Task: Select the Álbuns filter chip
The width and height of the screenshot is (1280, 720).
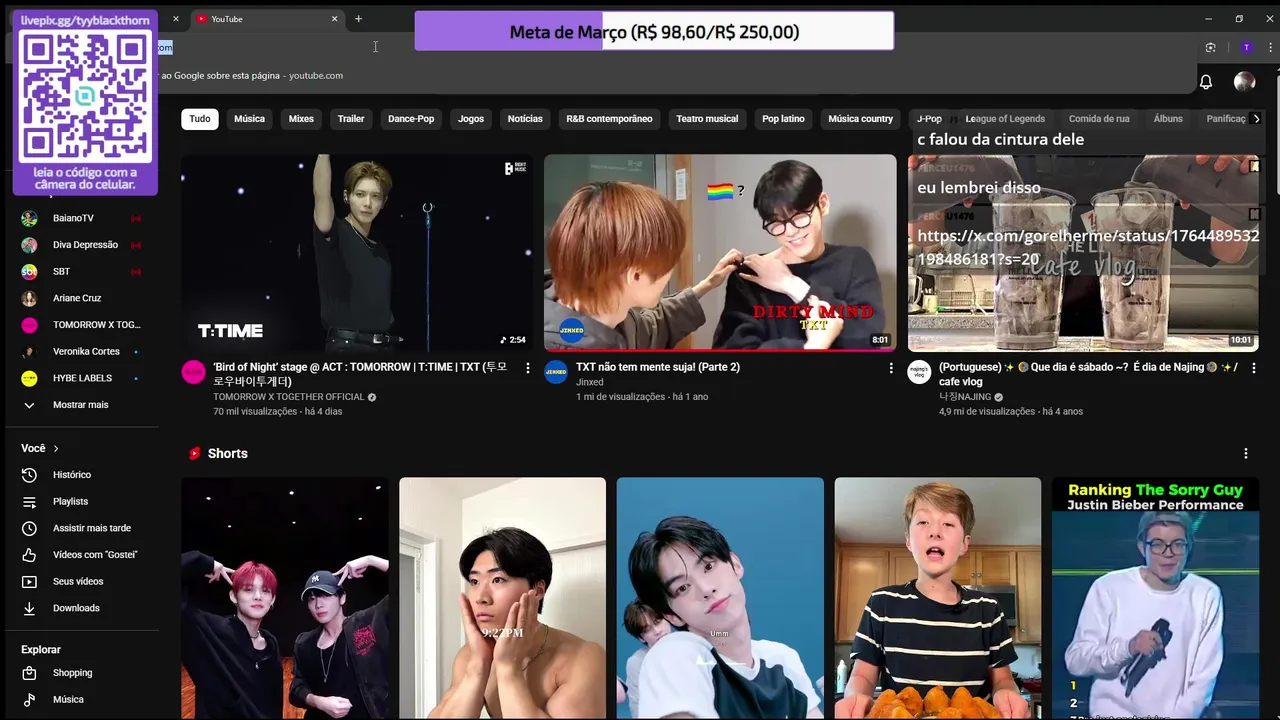Action: tap(1168, 119)
